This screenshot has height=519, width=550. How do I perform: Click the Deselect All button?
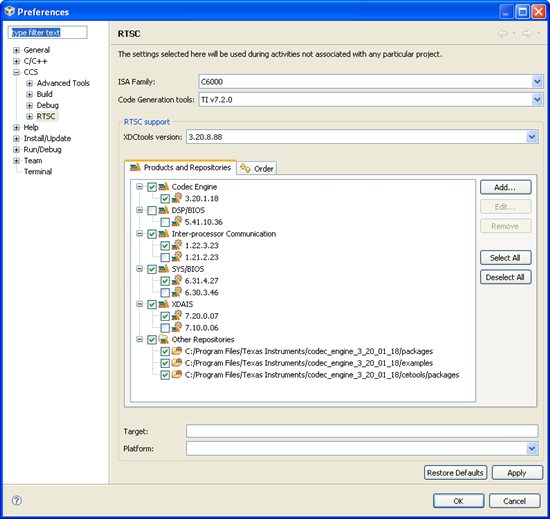point(505,277)
